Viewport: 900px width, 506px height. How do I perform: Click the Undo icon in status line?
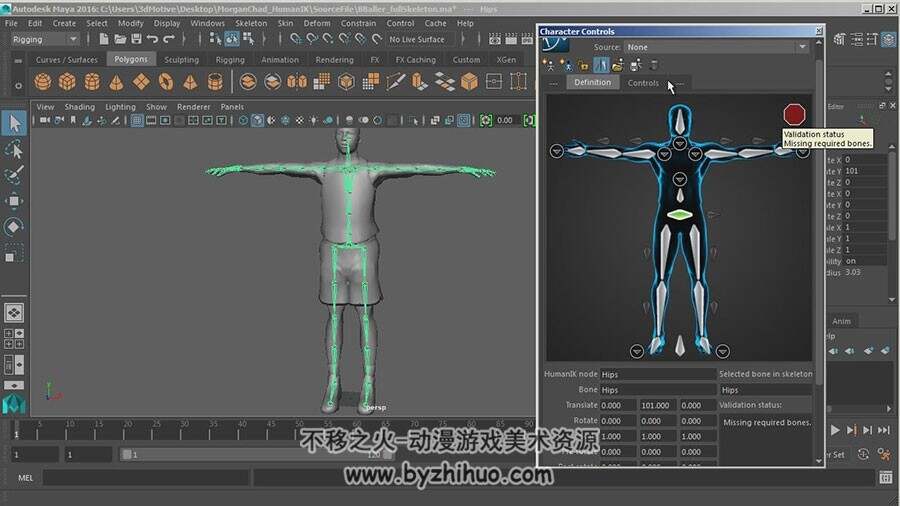[x=152, y=39]
